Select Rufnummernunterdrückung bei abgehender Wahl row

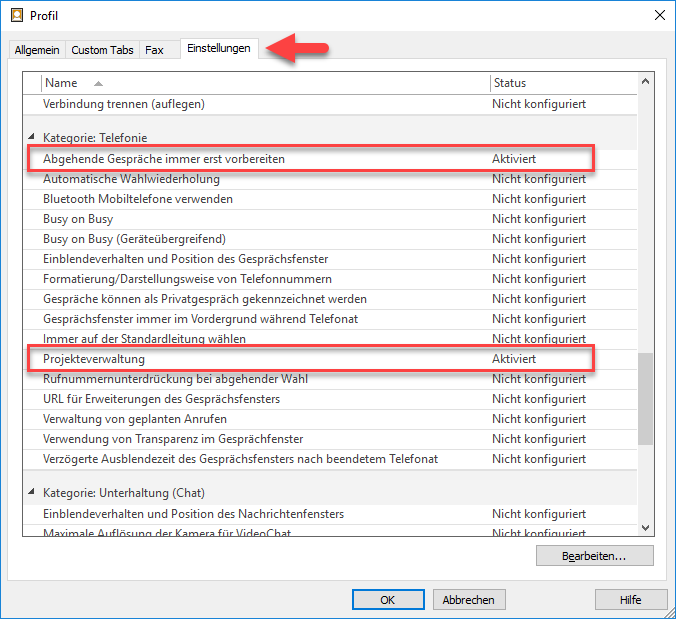point(175,379)
